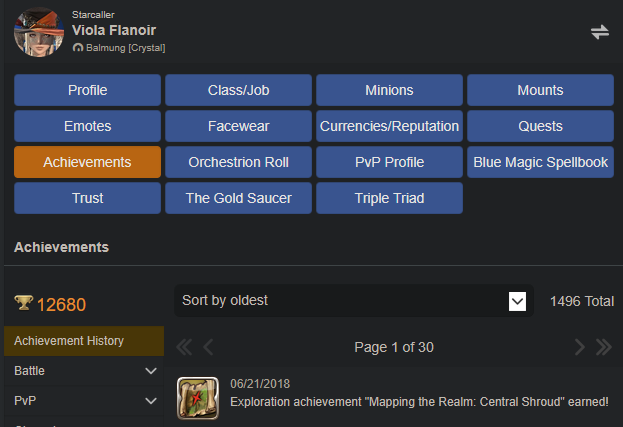Click the trophy achievement points icon
The height and width of the screenshot is (427, 623).
click(x=23, y=303)
